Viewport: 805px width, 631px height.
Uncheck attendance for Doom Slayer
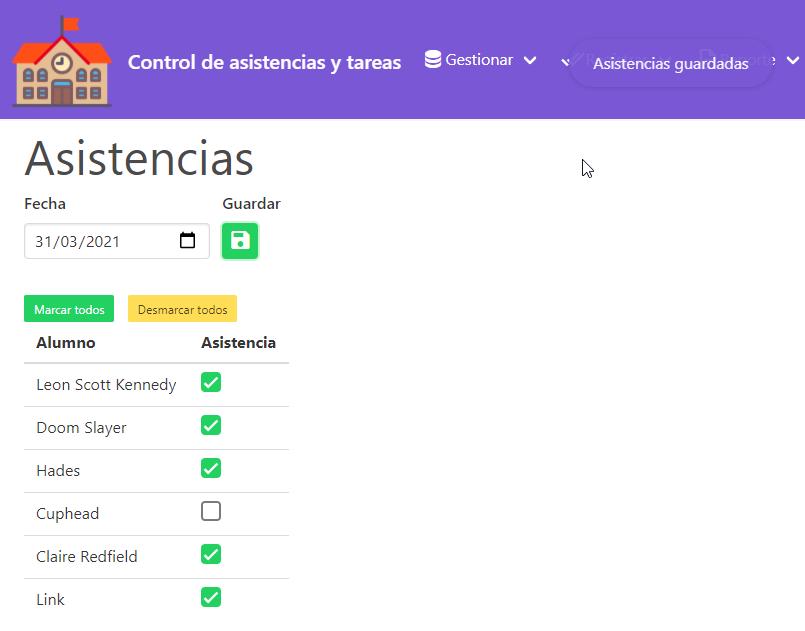click(211, 426)
